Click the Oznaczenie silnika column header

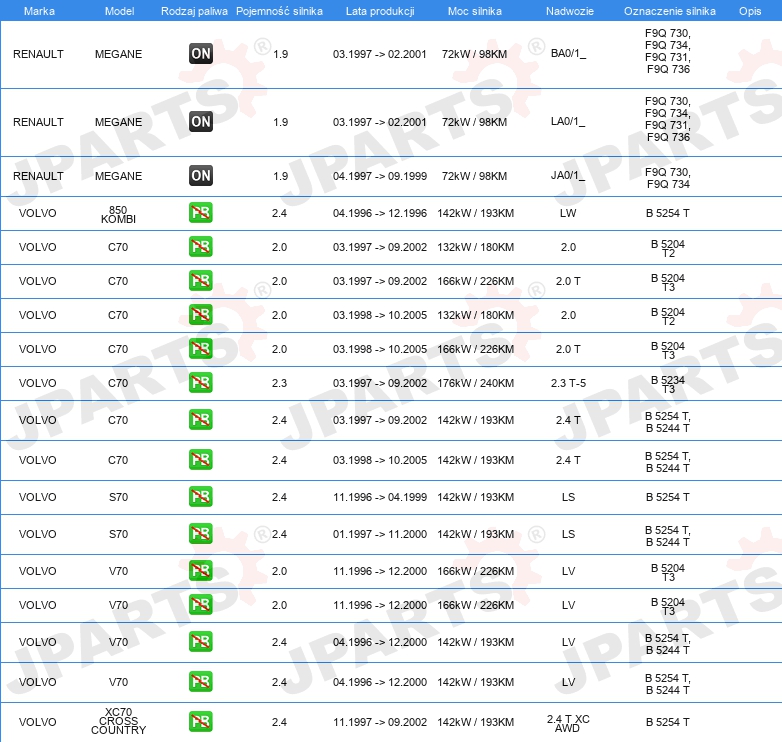click(670, 11)
